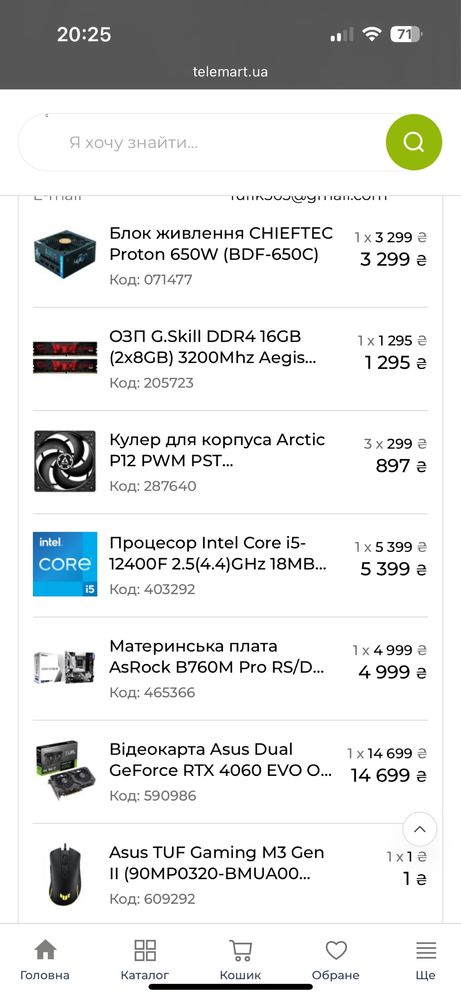
Task: Open the Каталог grid icon
Action: point(145,960)
